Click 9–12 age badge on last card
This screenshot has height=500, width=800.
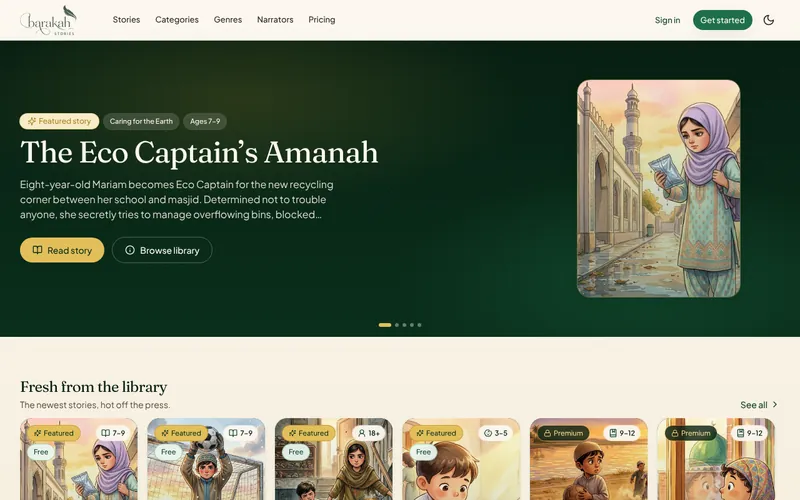[x=749, y=433]
